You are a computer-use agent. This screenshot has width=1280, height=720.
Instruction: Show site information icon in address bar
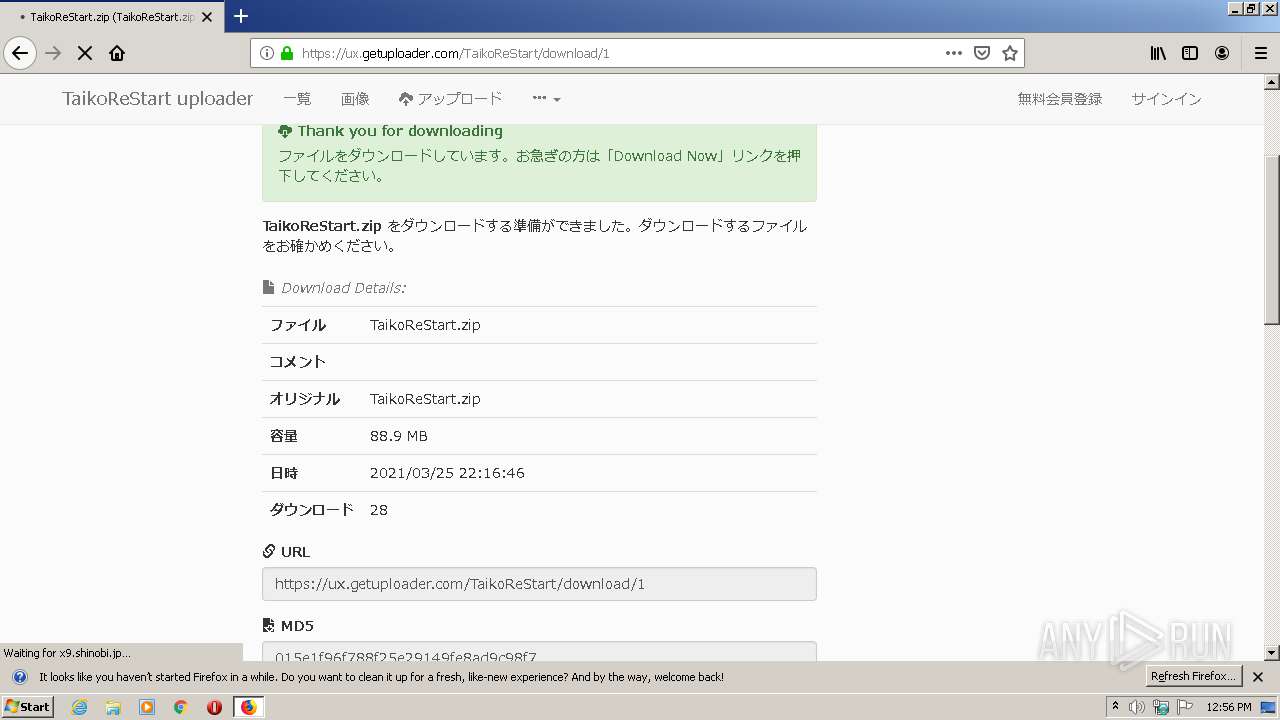click(x=267, y=53)
